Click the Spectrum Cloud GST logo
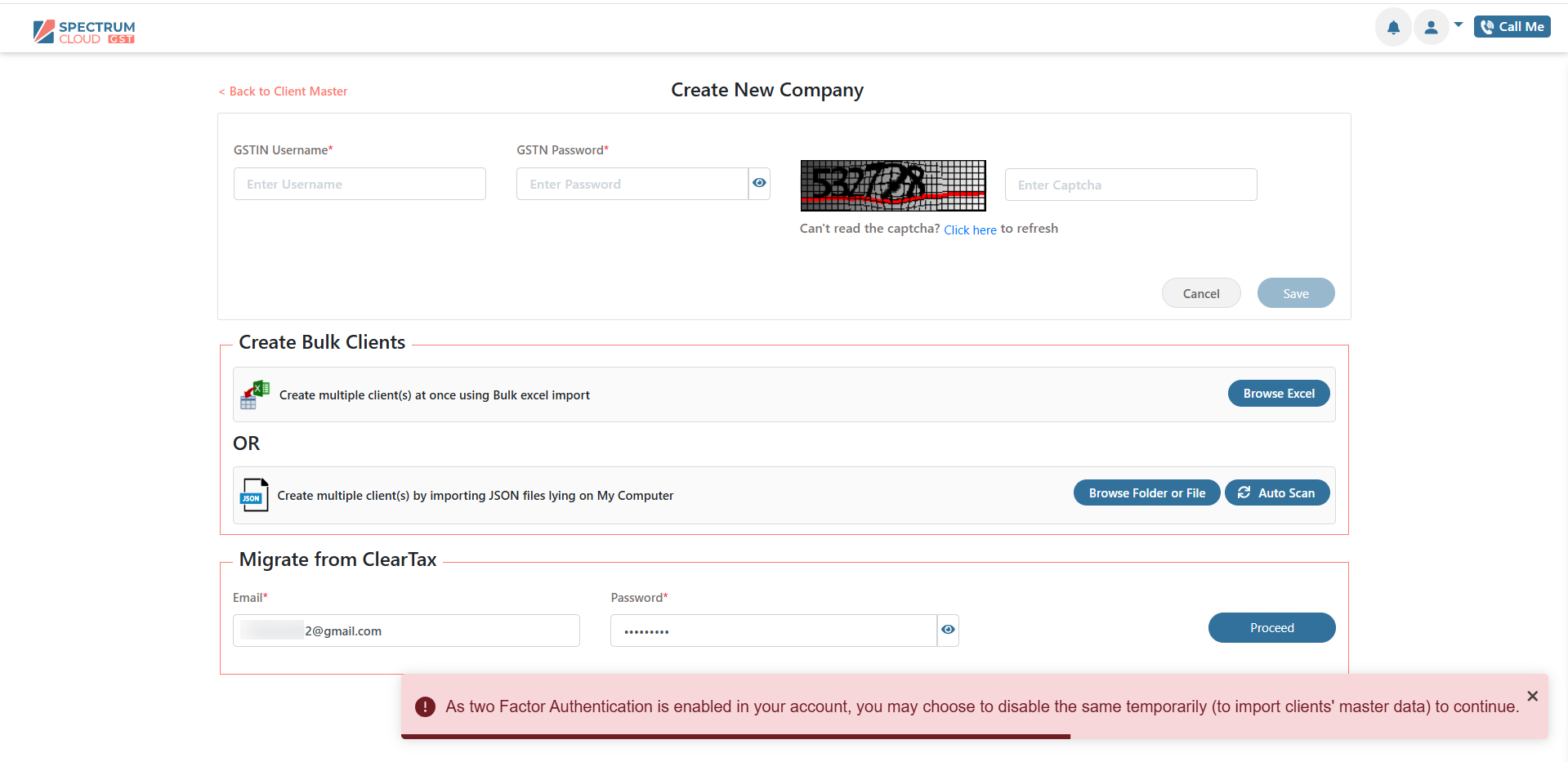The height and width of the screenshot is (762, 1568). point(84,32)
